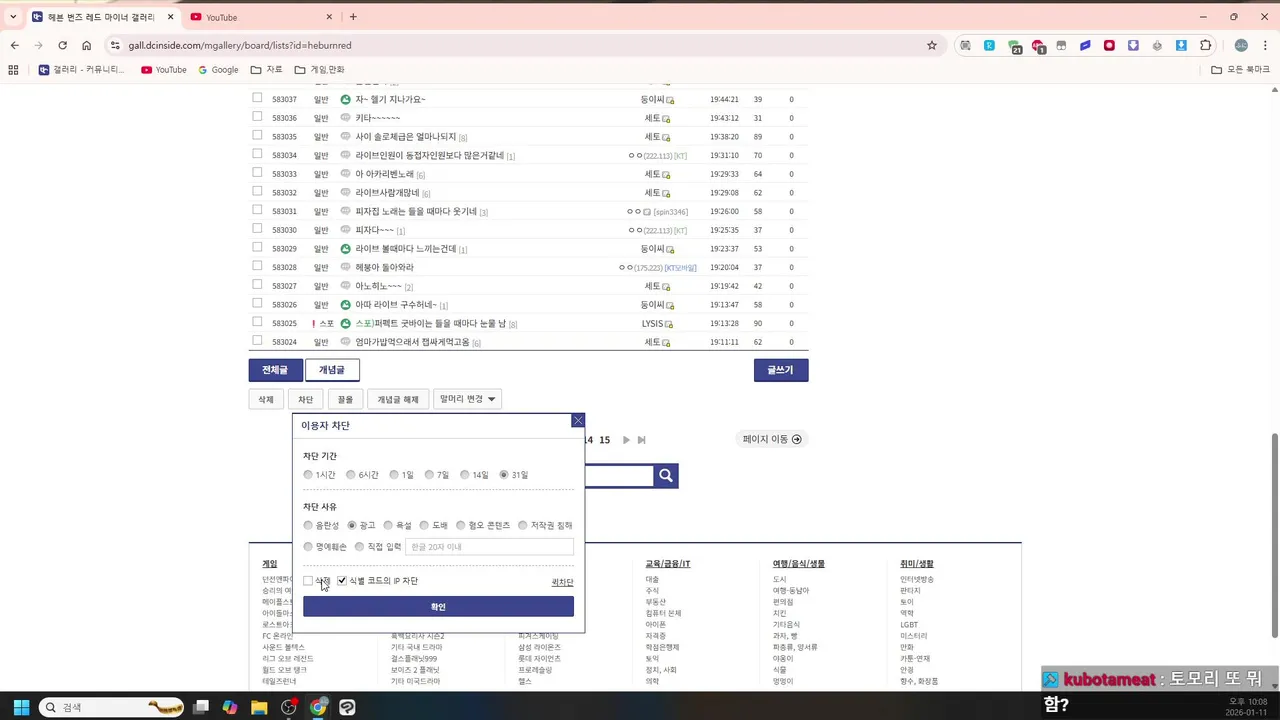Click the 귀차단 link
The image size is (1280, 720).
(x=562, y=582)
